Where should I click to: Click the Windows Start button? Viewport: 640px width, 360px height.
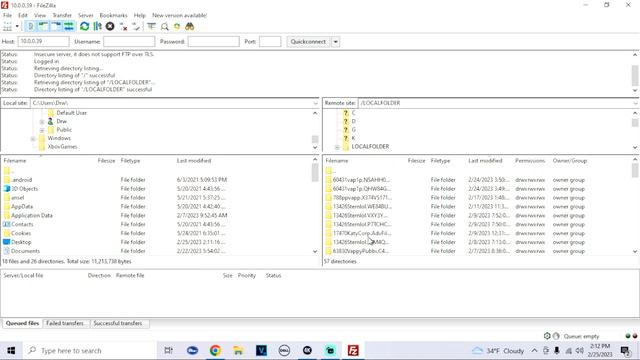point(11,350)
